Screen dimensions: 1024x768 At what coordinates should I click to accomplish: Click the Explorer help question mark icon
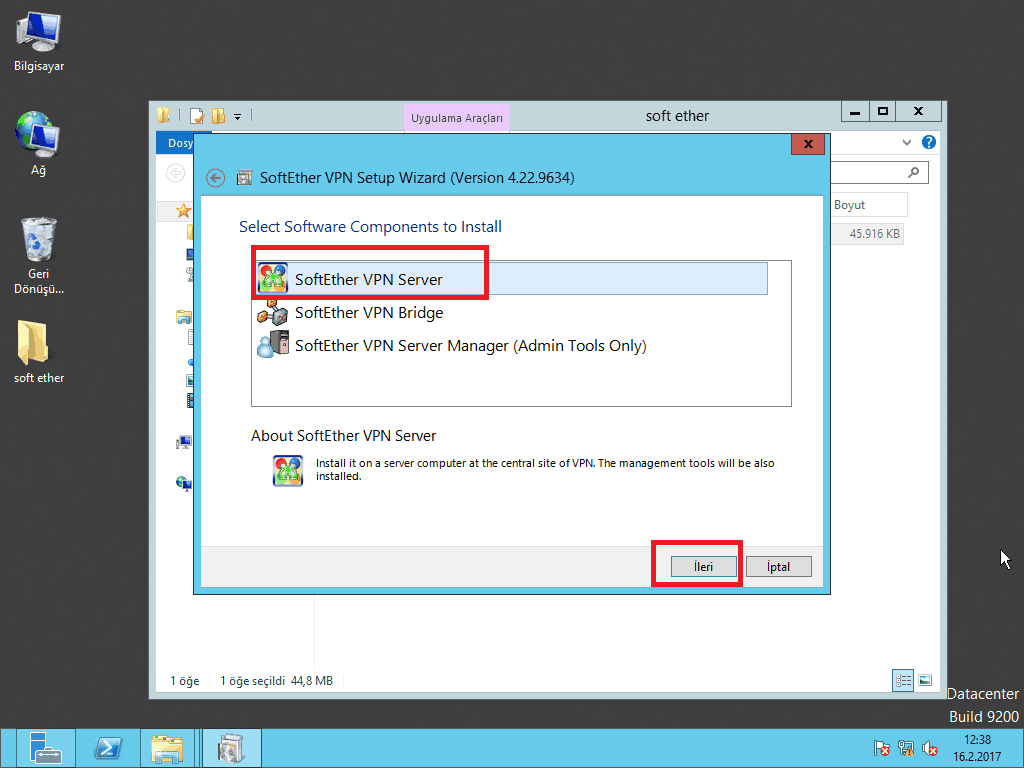tap(929, 142)
